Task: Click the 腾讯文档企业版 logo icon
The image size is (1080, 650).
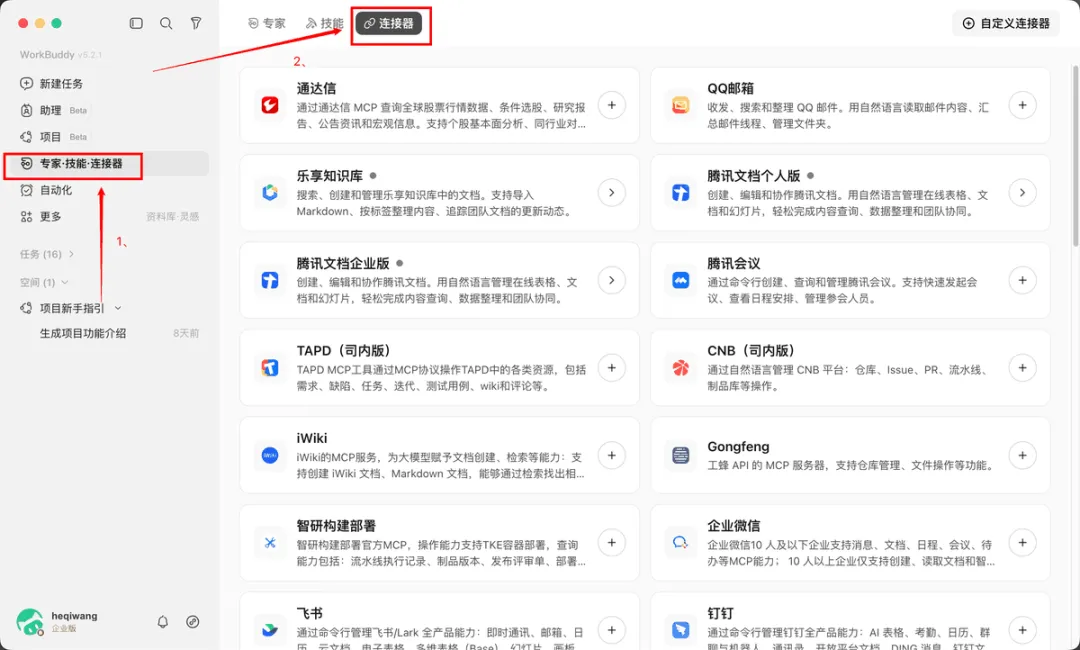Action: tap(270, 280)
